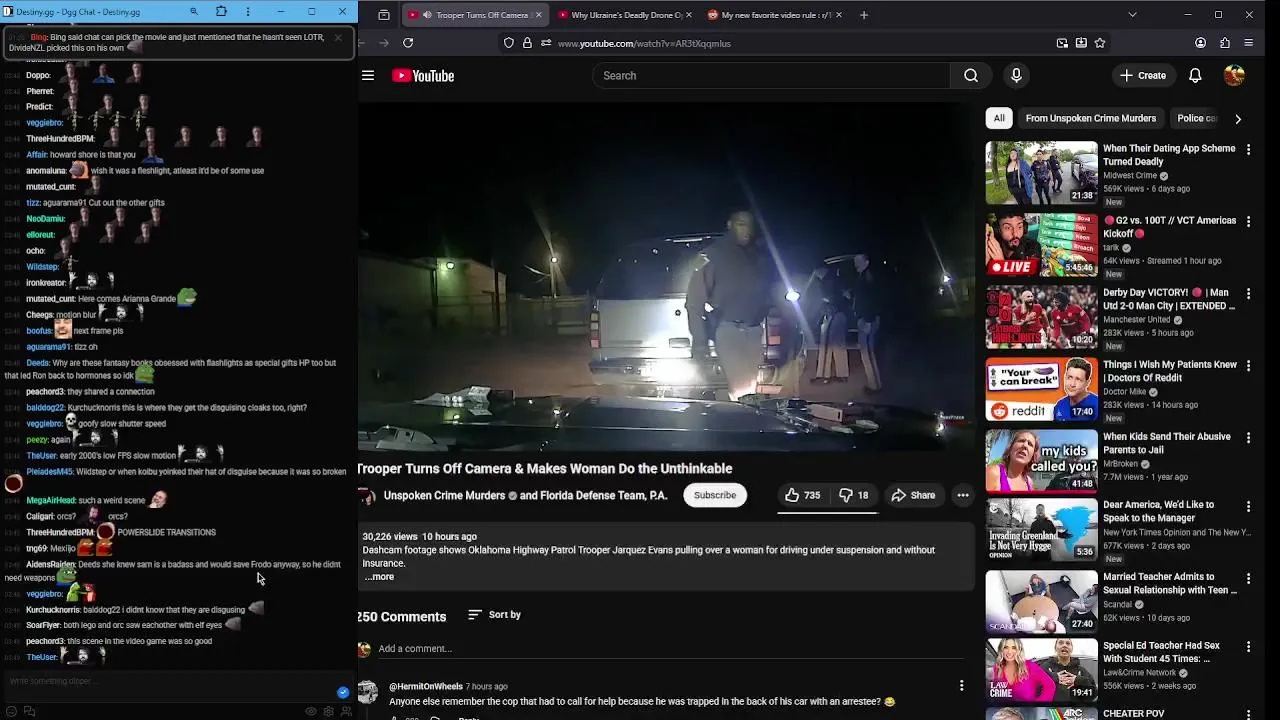This screenshot has width=1280, height=720.
Task: Show next category chips arrow
Action: (1238, 118)
